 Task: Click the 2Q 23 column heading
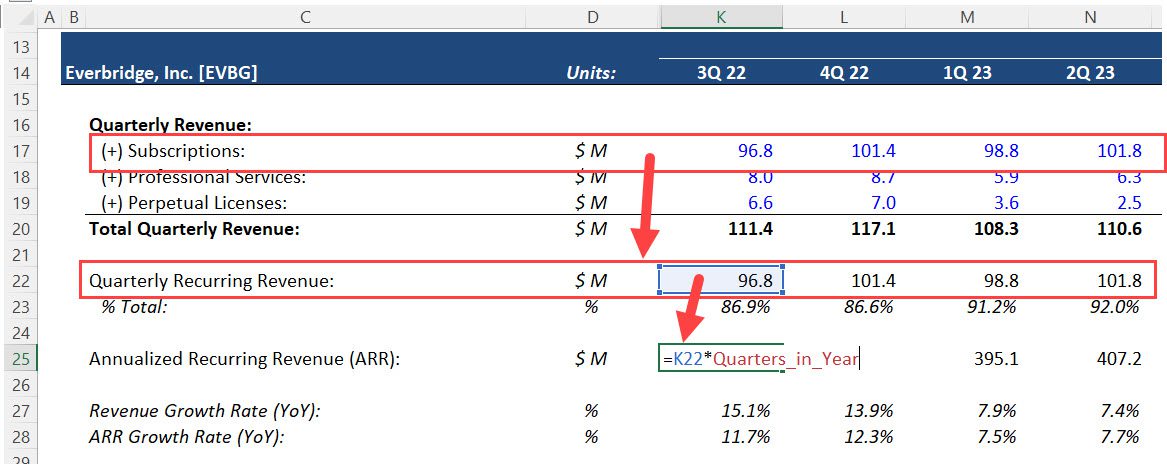tap(1089, 73)
